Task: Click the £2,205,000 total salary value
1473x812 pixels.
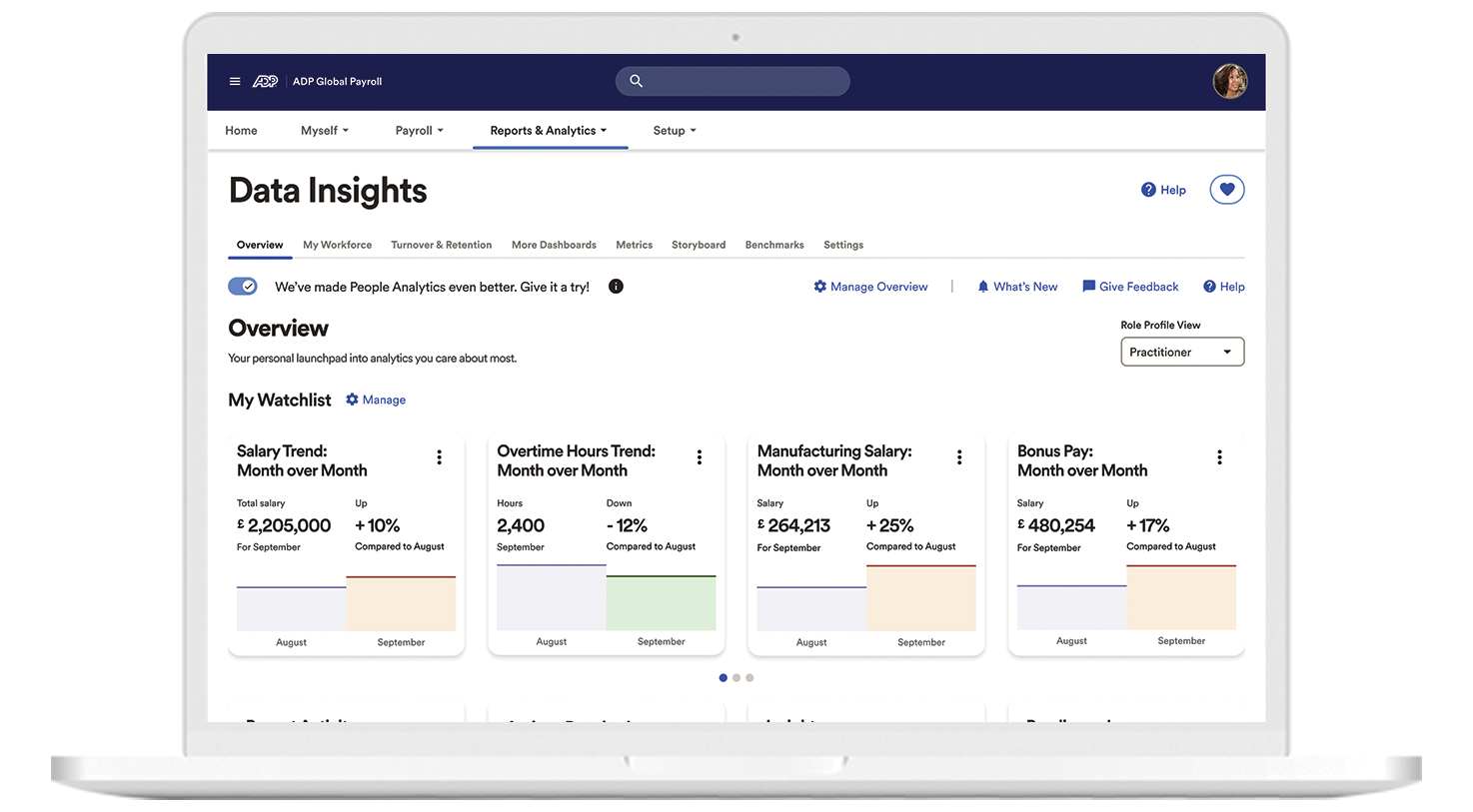Action: (x=284, y=525)
